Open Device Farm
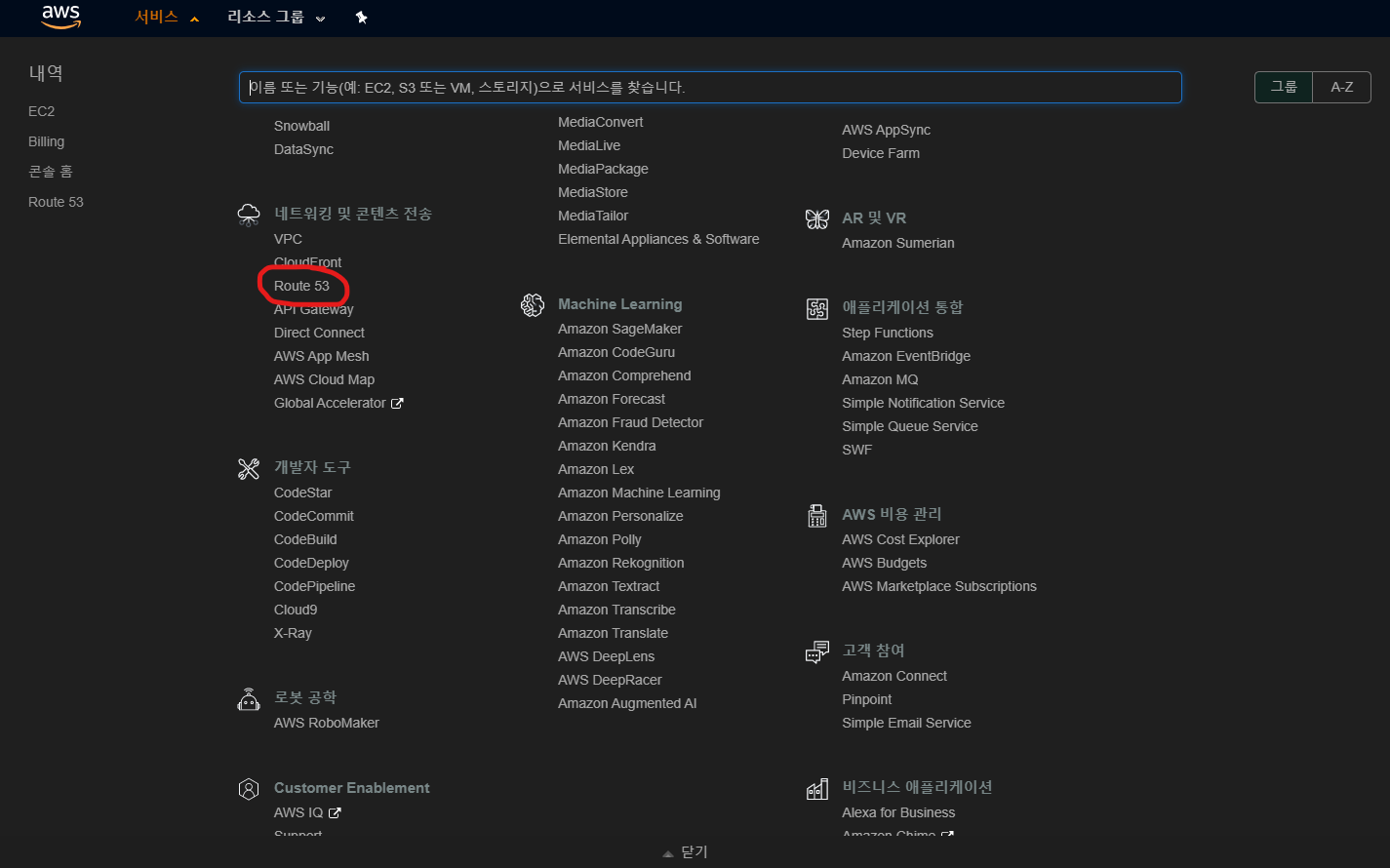 [881, 153]
